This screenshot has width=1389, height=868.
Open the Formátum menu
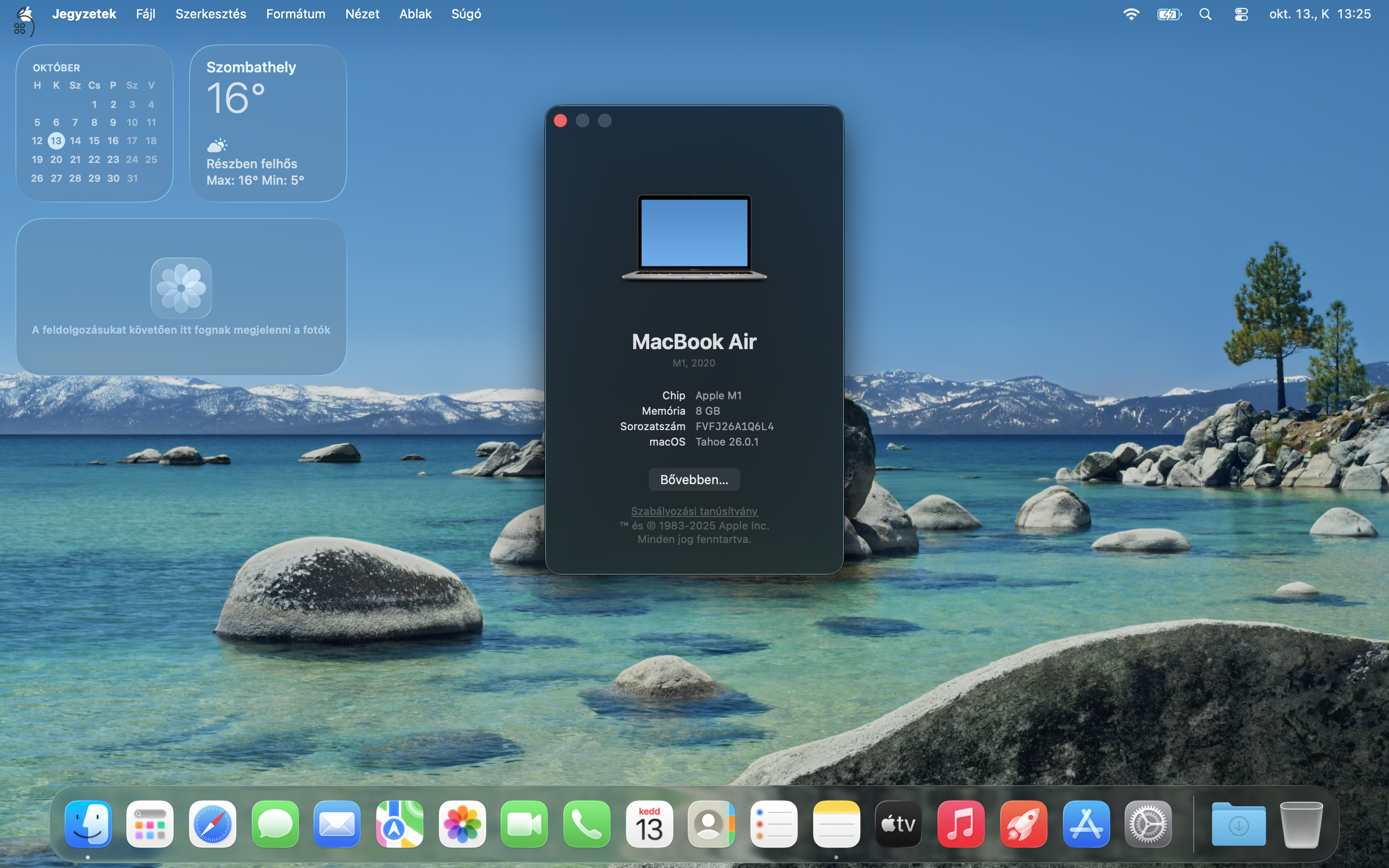pyautogui.click(x=296, y=14)
